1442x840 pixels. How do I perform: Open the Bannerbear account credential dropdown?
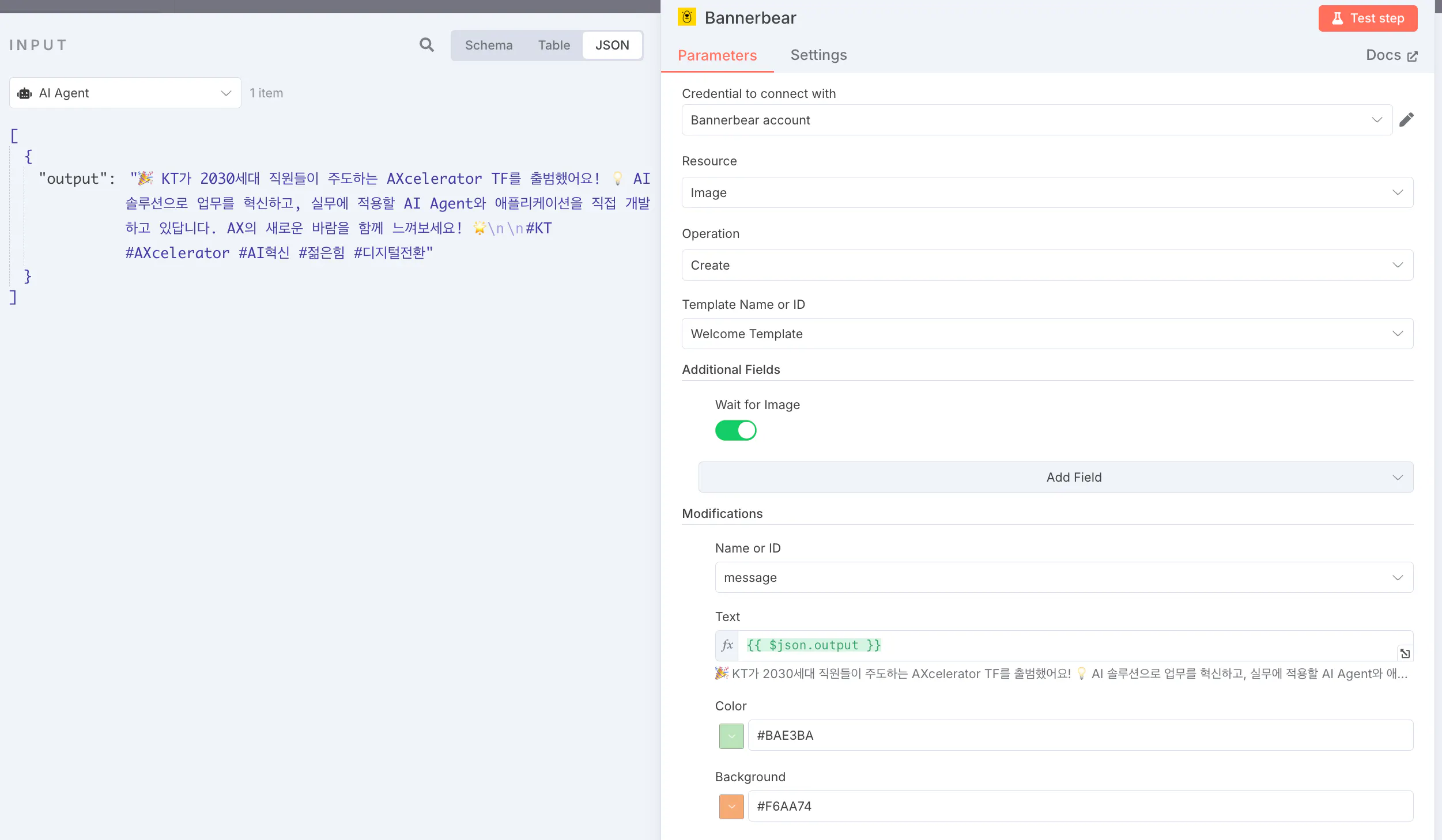(1037, 120)
